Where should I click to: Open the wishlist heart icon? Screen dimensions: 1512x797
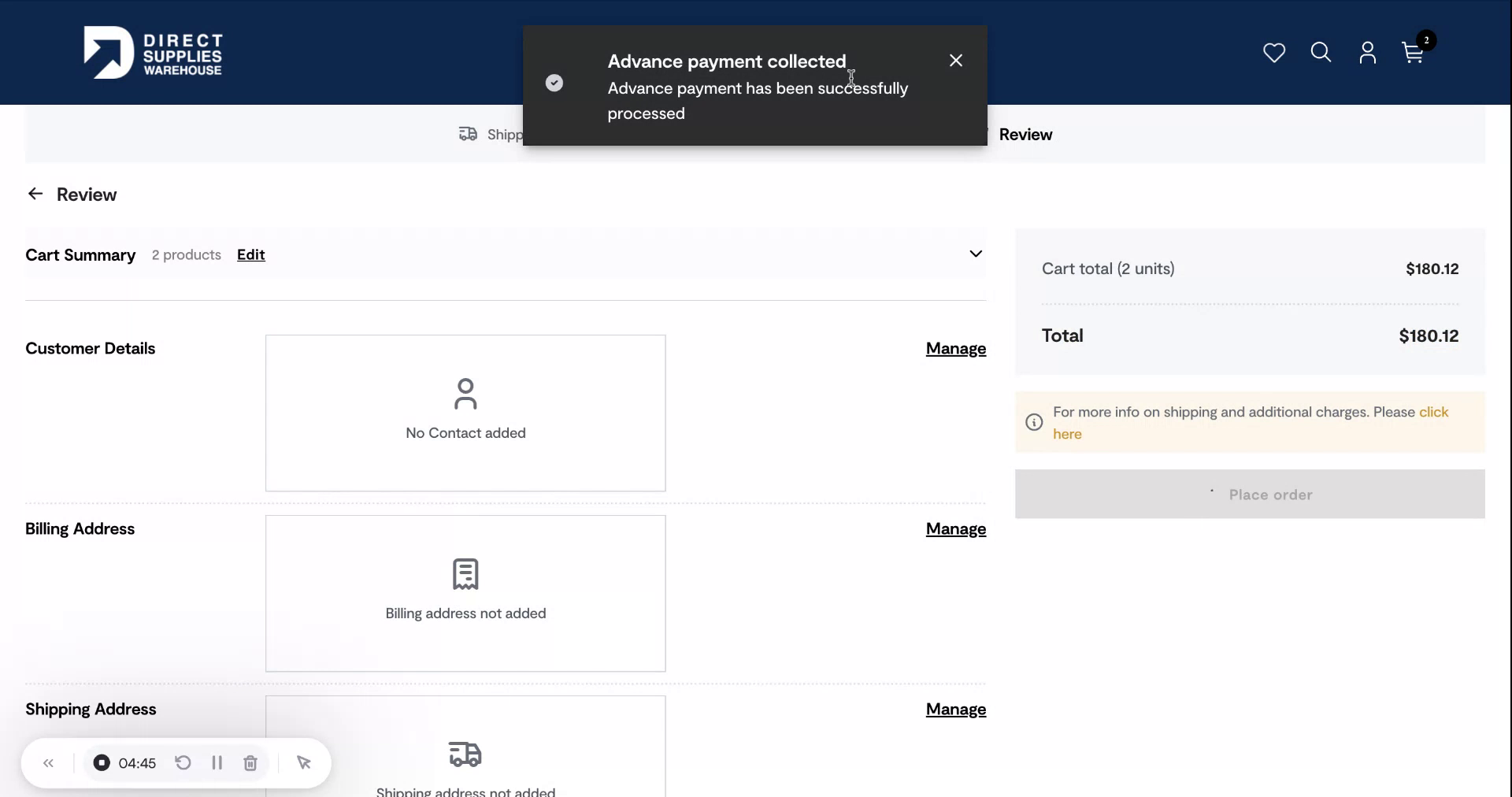[x=1273, y=52]
